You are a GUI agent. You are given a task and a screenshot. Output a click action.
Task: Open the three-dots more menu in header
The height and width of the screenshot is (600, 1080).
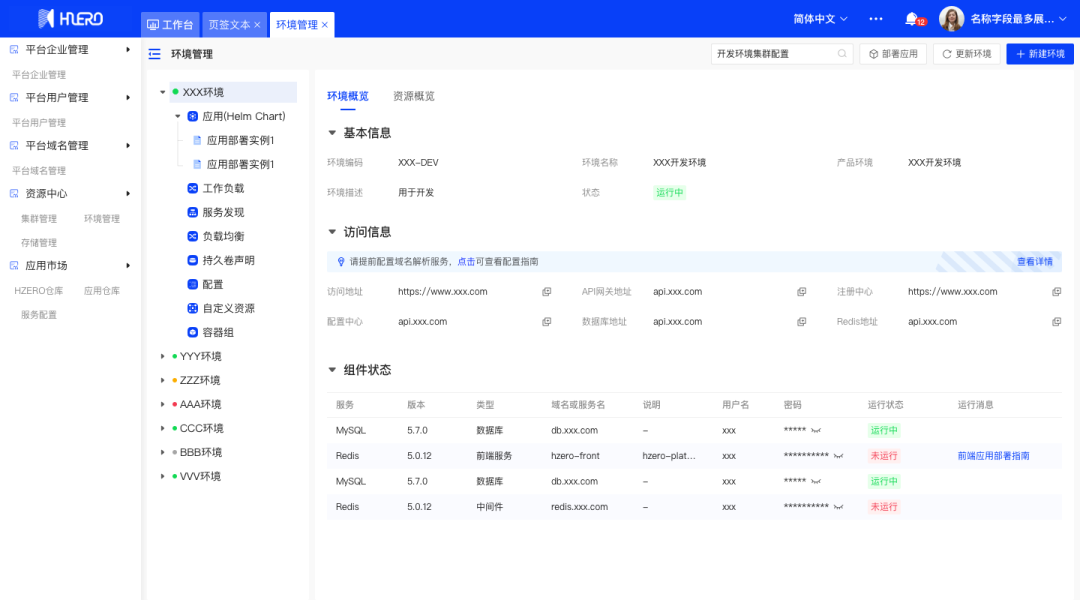click(x=876, y=19)
